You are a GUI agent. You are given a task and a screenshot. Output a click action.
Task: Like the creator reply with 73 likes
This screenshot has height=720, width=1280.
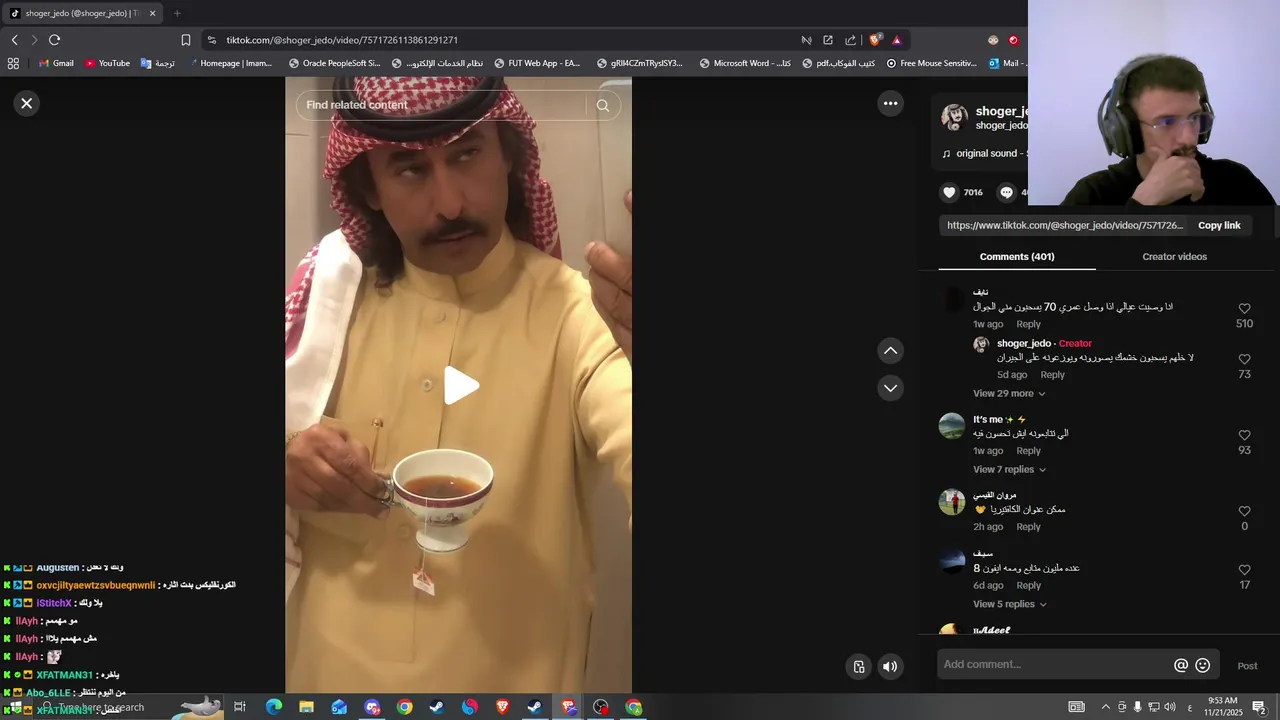[1244, 359]
